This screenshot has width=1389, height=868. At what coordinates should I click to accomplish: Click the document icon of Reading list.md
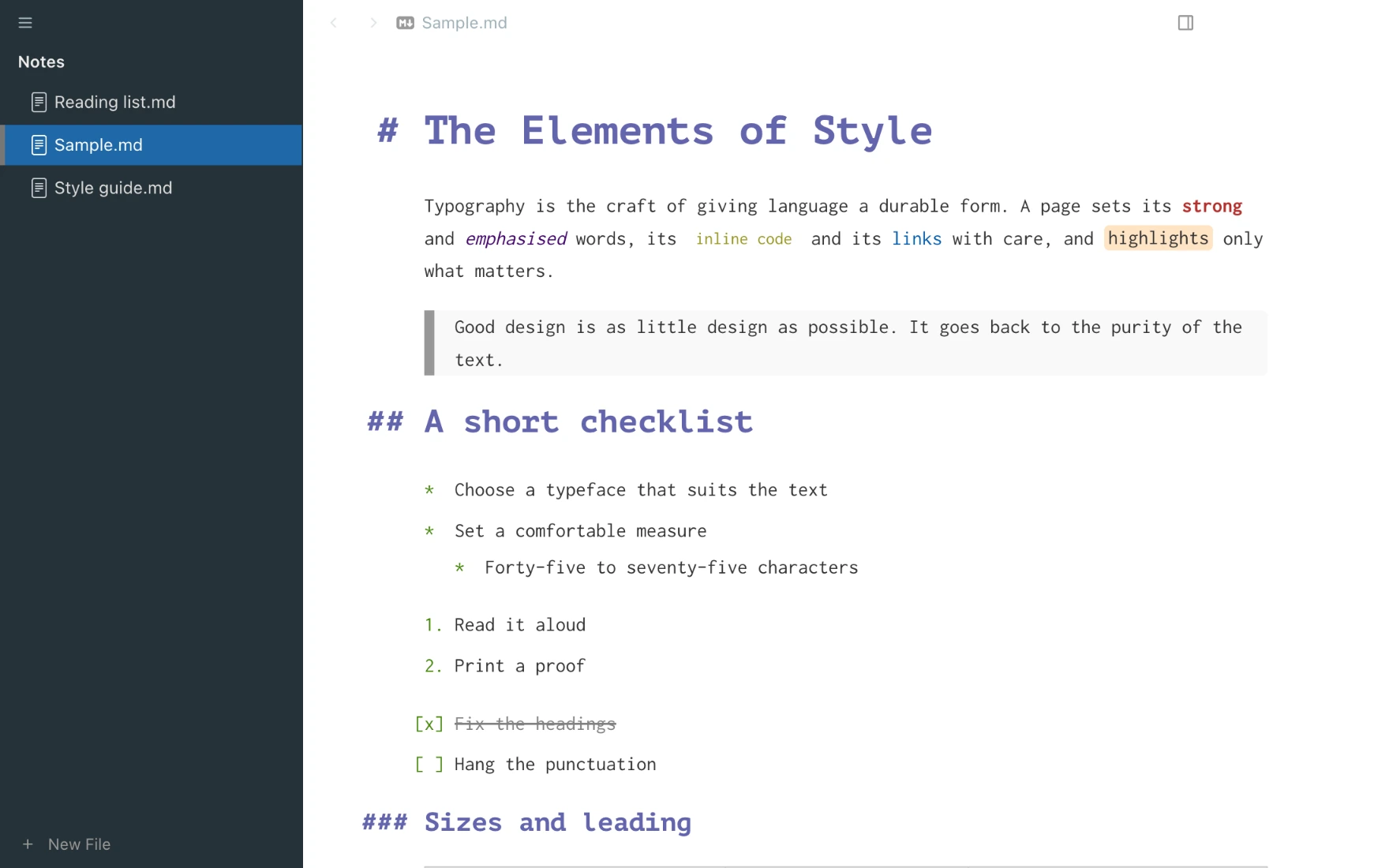click(x=39, y=102)
